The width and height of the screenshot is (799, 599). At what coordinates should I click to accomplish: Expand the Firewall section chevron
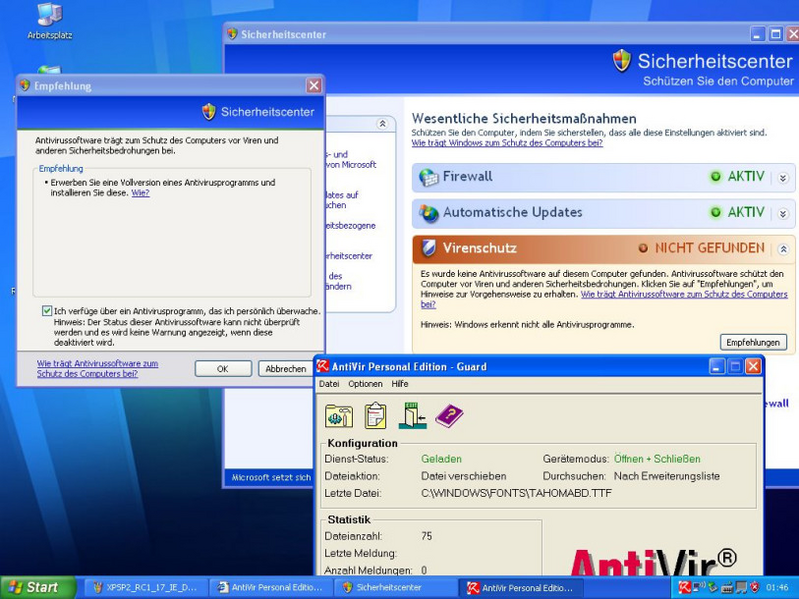(783, 178)
